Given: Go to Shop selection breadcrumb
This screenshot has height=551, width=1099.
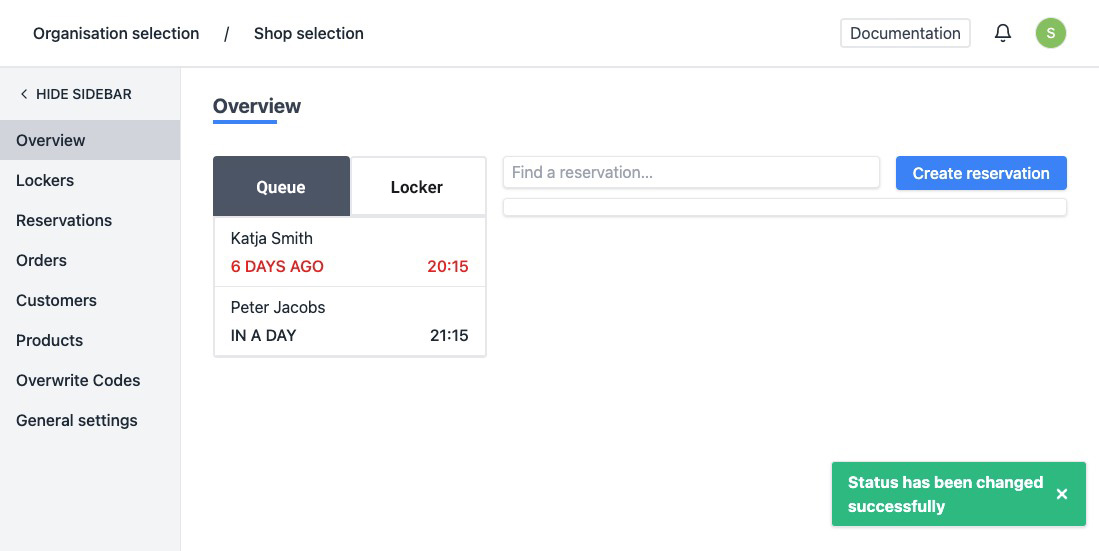Looking at the screenshot, I should 309,33.
